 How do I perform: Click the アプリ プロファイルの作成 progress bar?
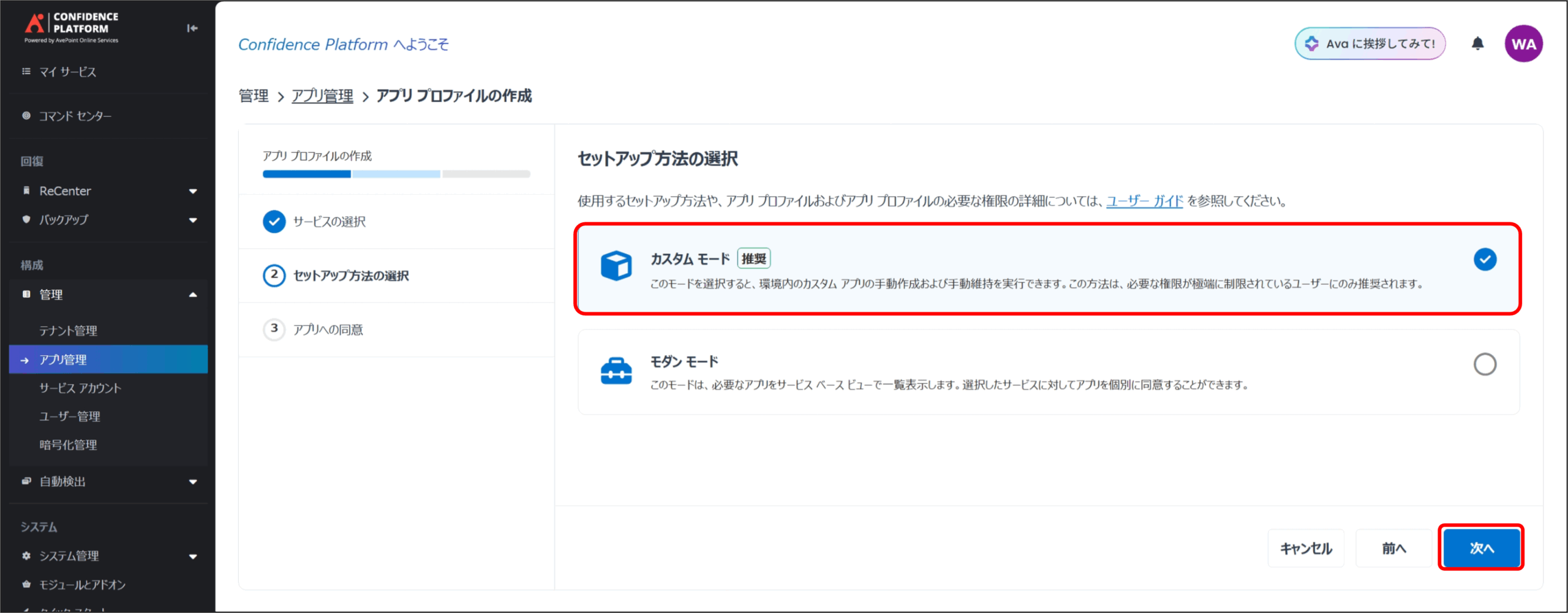click(x=396, y=175)
